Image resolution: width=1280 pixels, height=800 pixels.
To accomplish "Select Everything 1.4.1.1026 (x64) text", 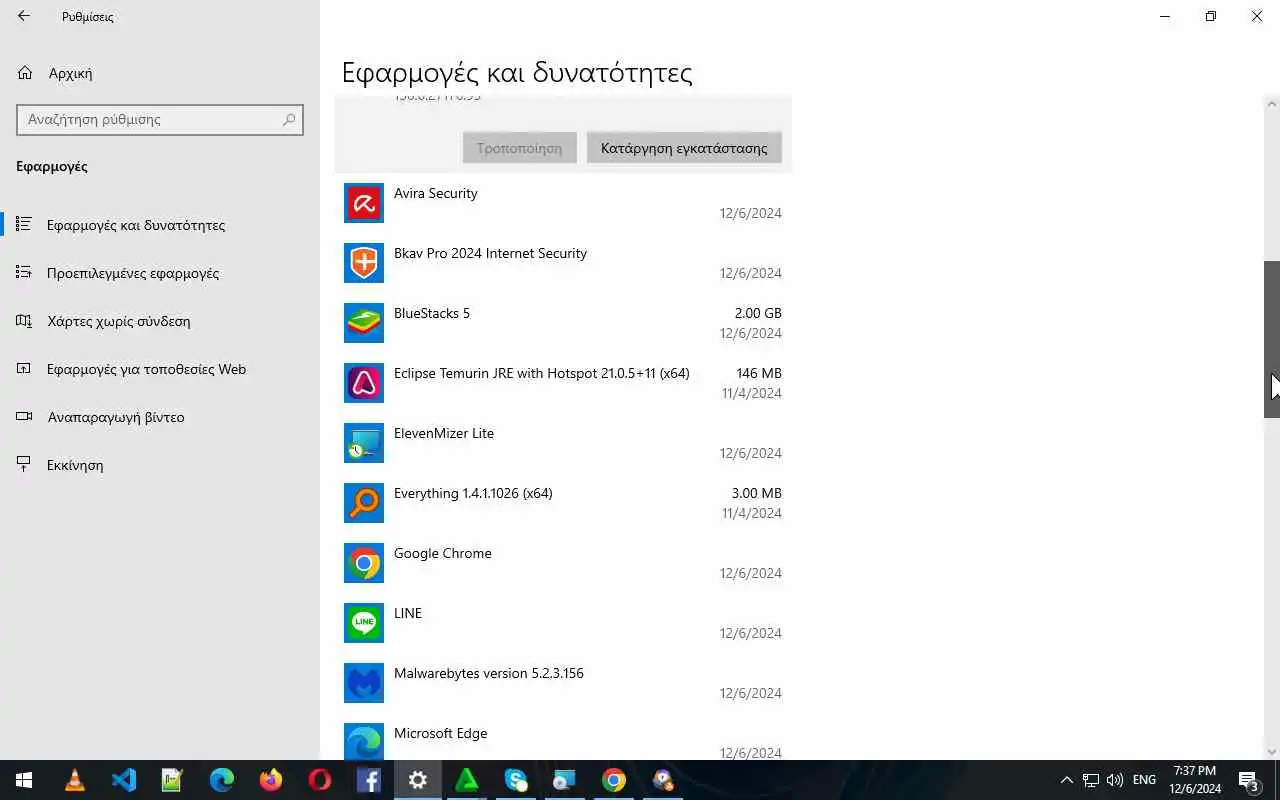I will click(473, 493).
